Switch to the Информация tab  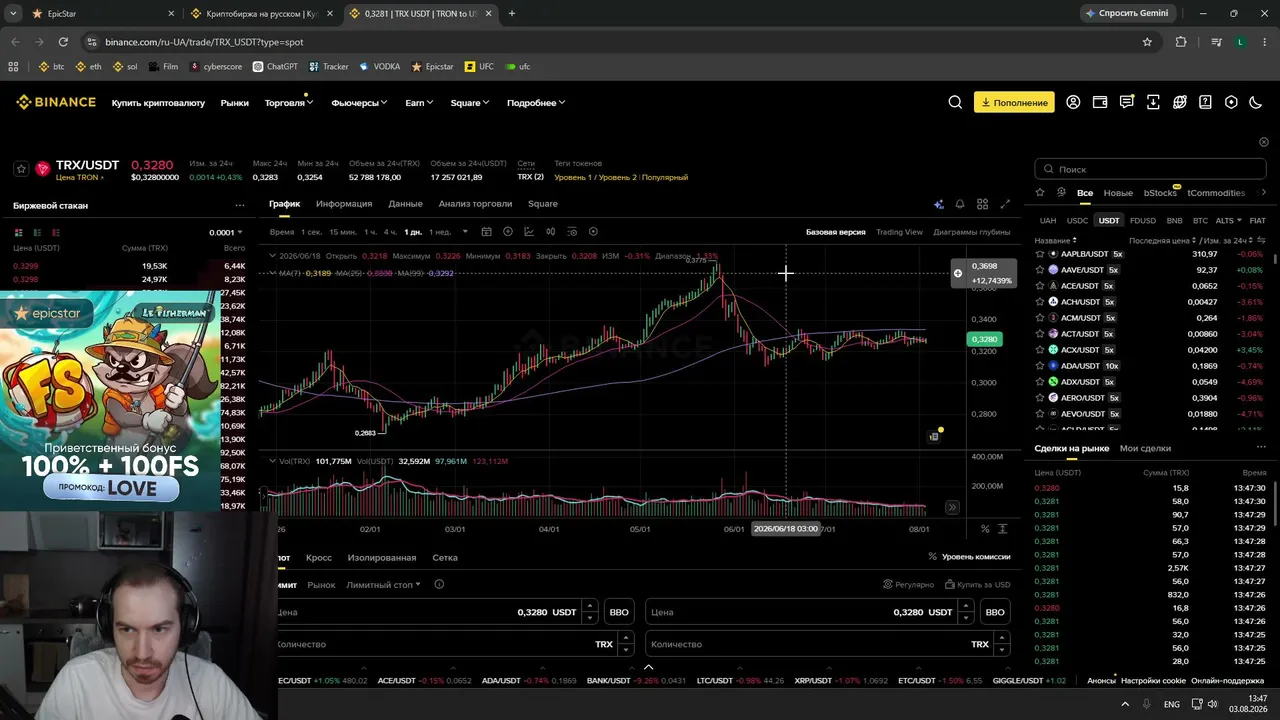344,204
